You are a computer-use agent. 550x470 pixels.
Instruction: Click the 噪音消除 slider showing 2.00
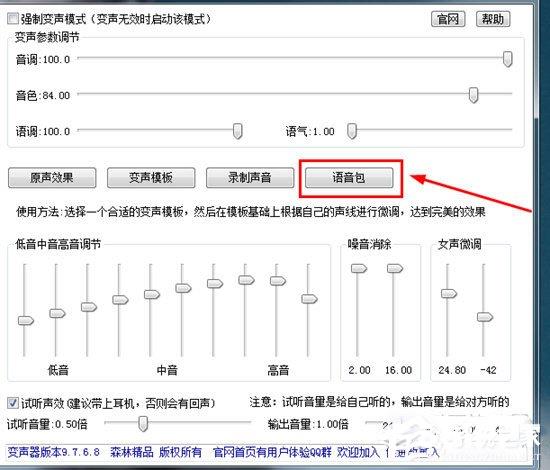[359, 269]
